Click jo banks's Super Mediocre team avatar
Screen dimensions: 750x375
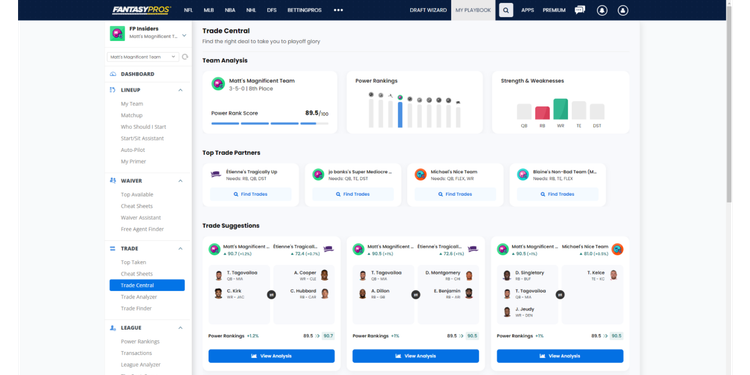[x=318, y=175]
